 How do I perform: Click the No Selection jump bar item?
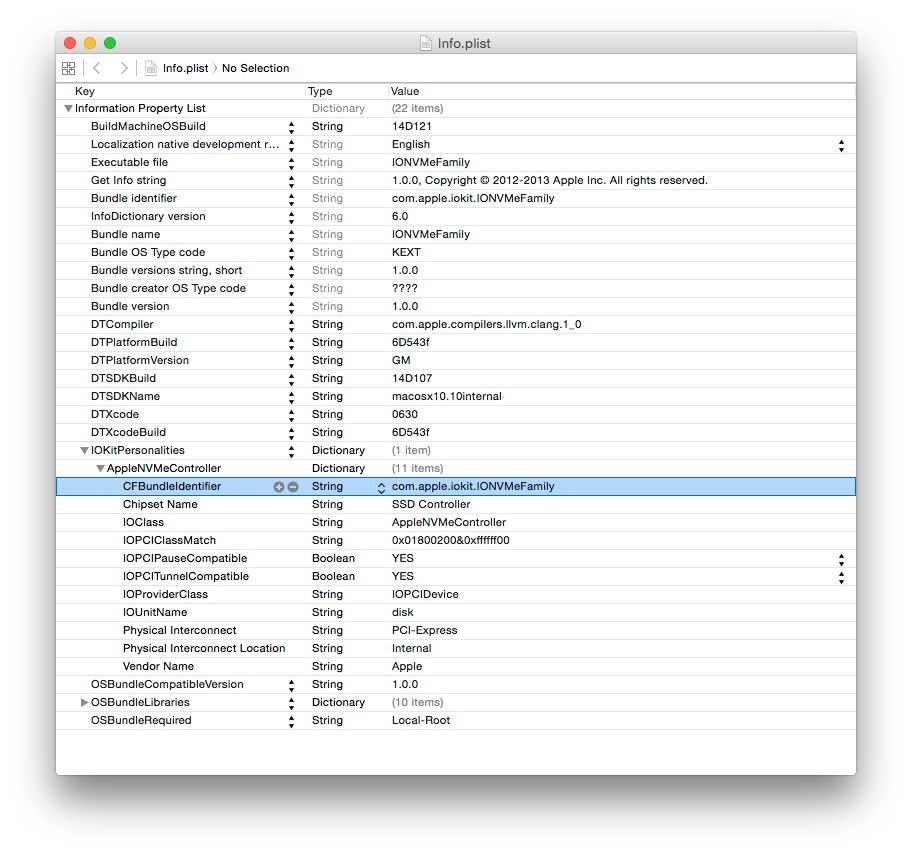tap(255, 68)
